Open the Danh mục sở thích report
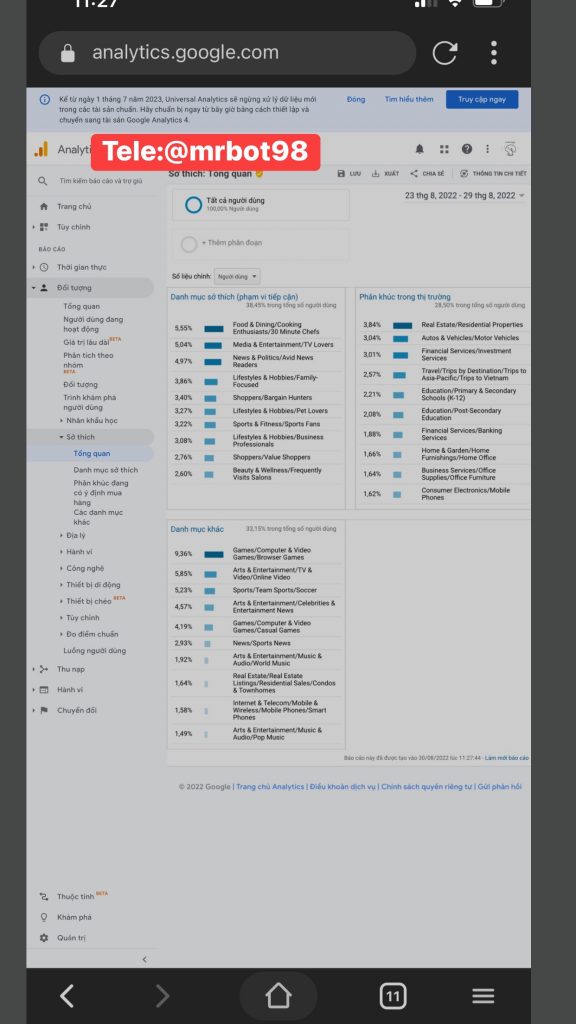The width and height of the screenshot is (576, 1024). click(106, 470)
